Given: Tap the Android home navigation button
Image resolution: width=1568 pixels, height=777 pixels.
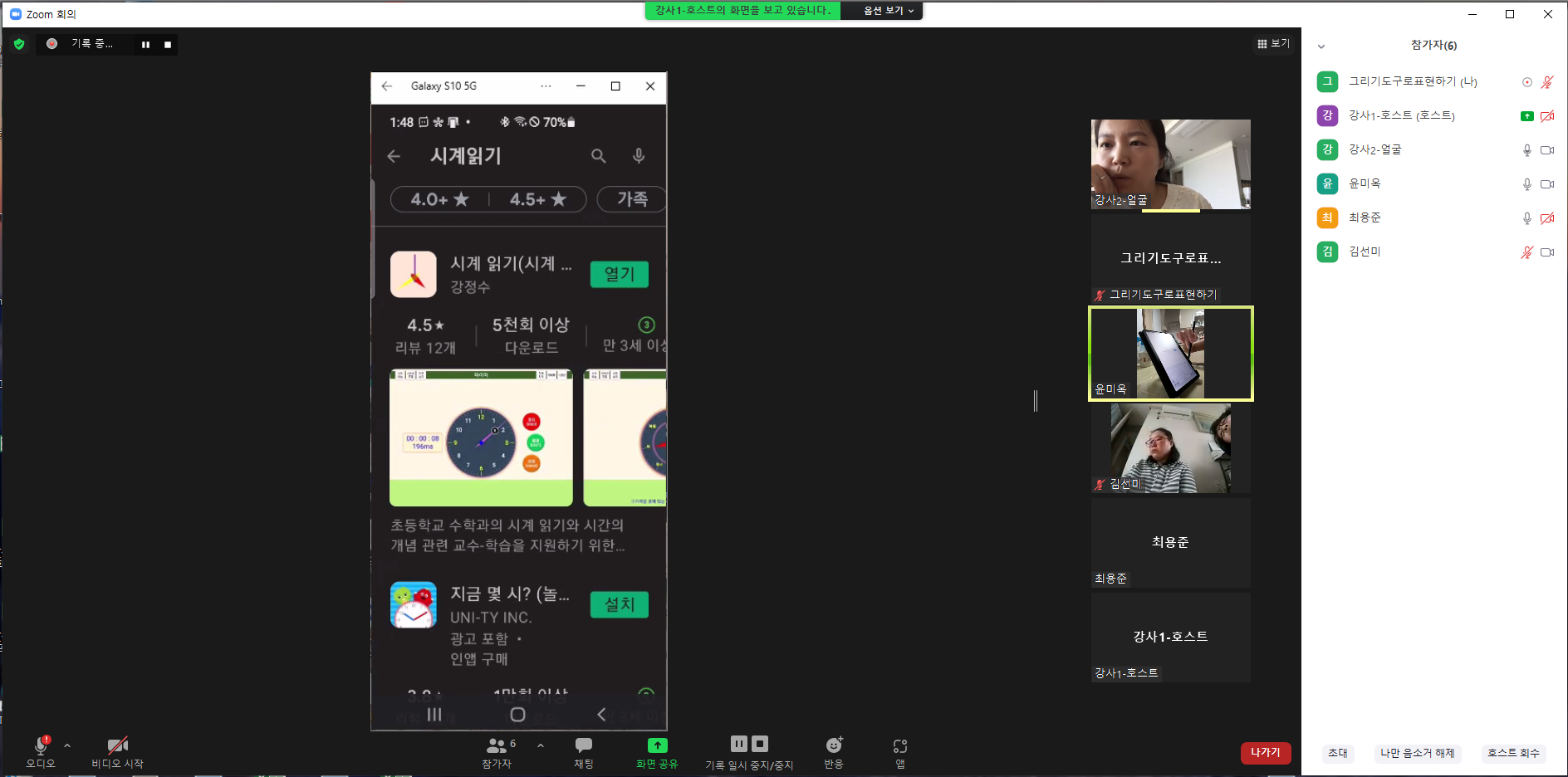Looking at the screenshot, I should click(517, 715).
